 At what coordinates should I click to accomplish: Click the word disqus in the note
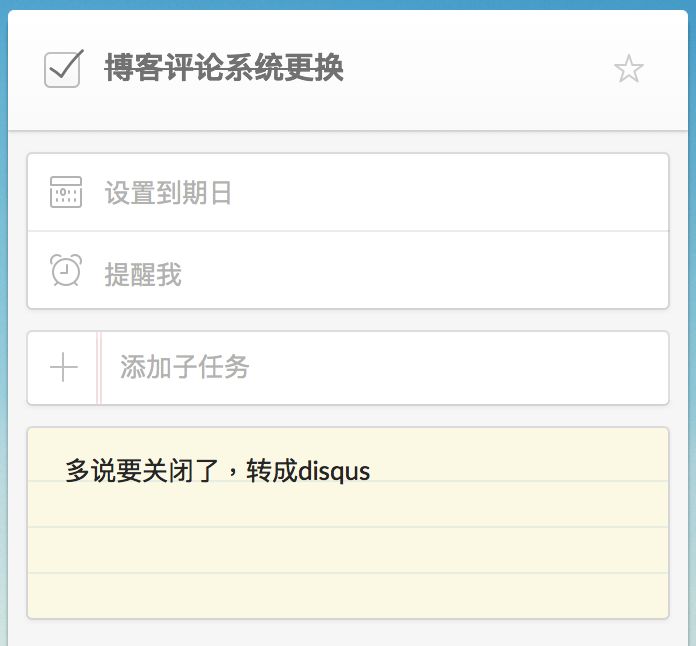point(335,470)
